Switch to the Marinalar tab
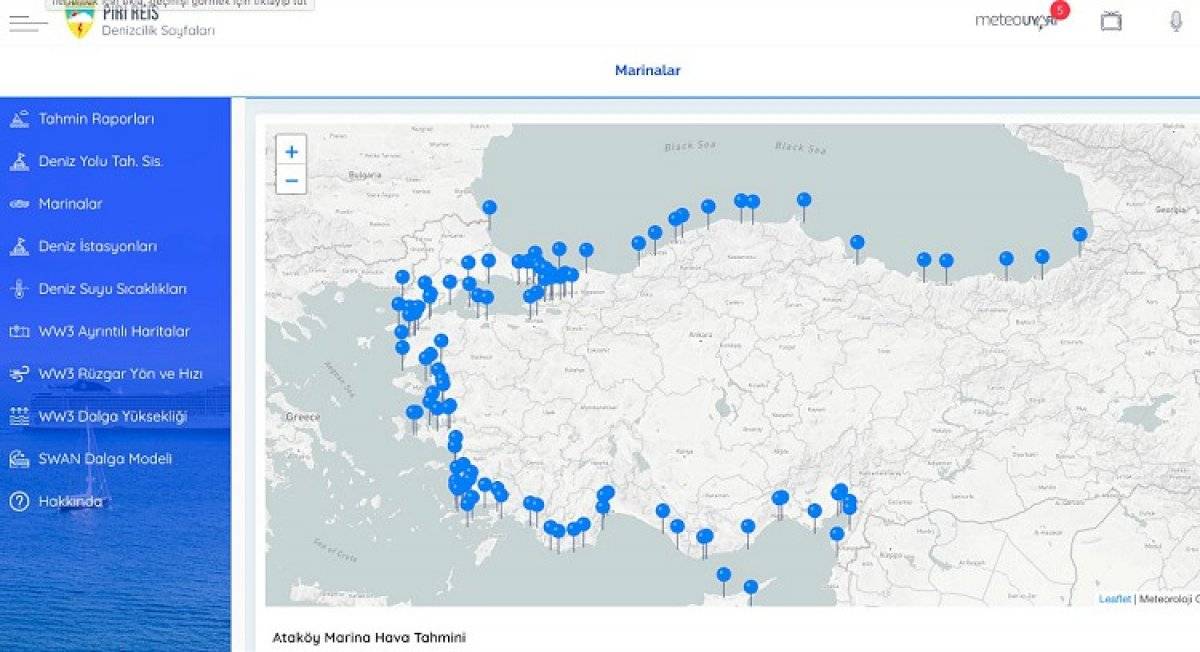 648,70
